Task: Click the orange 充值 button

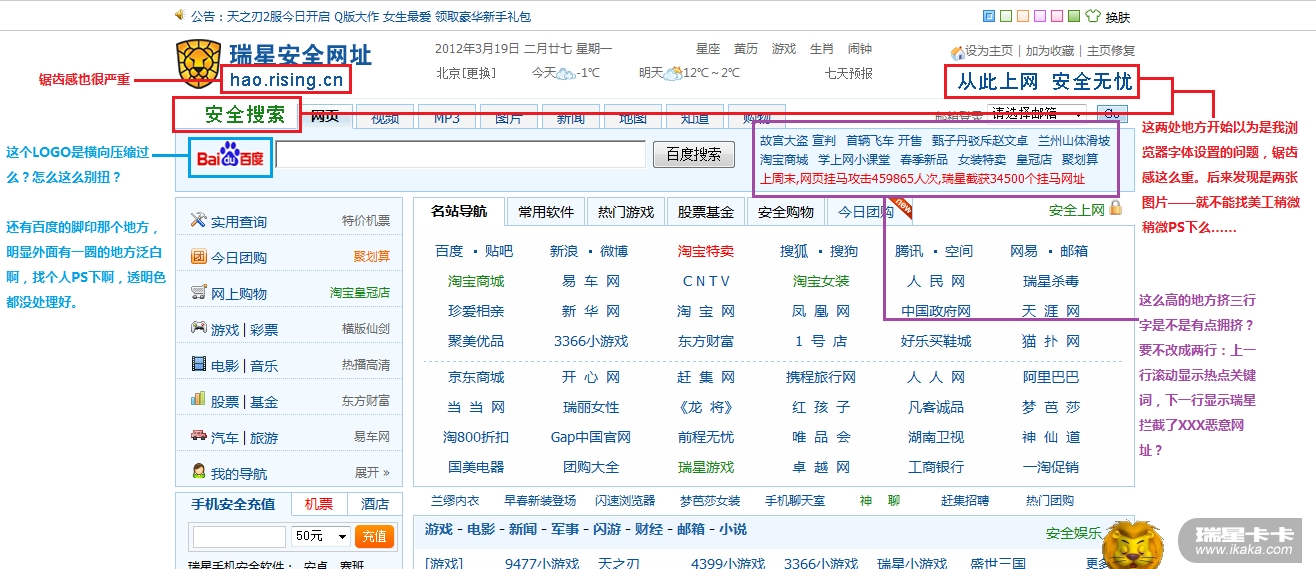Action: pyautogui.click(x=374, y=536)
